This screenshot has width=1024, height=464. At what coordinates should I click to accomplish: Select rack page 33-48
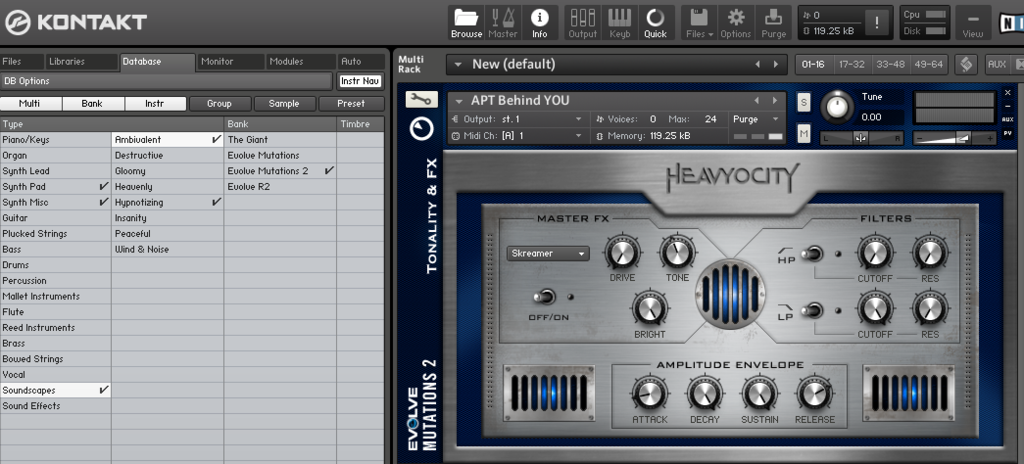[891, 64]
